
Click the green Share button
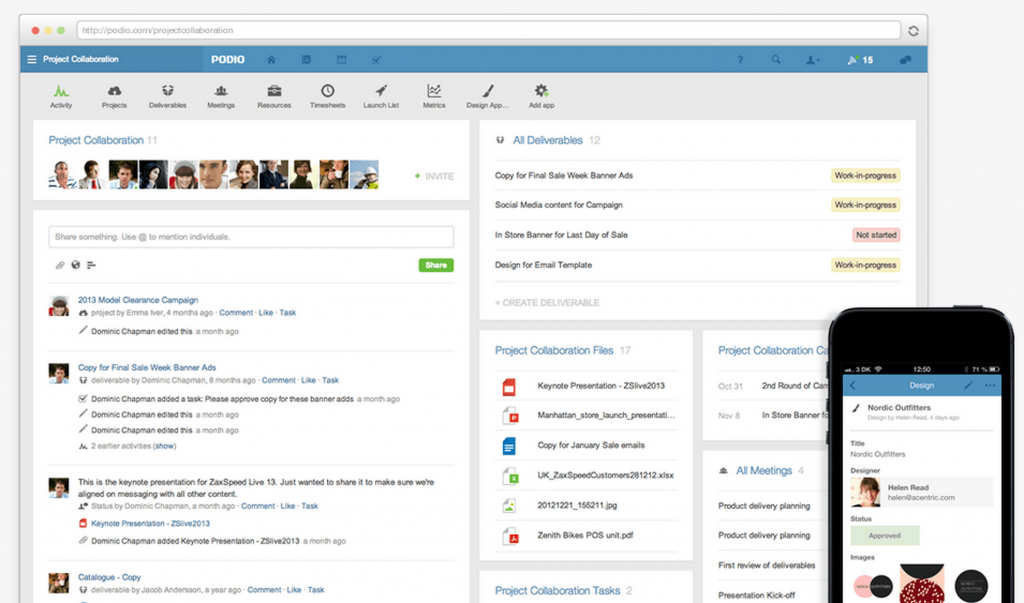click(436, 265)
